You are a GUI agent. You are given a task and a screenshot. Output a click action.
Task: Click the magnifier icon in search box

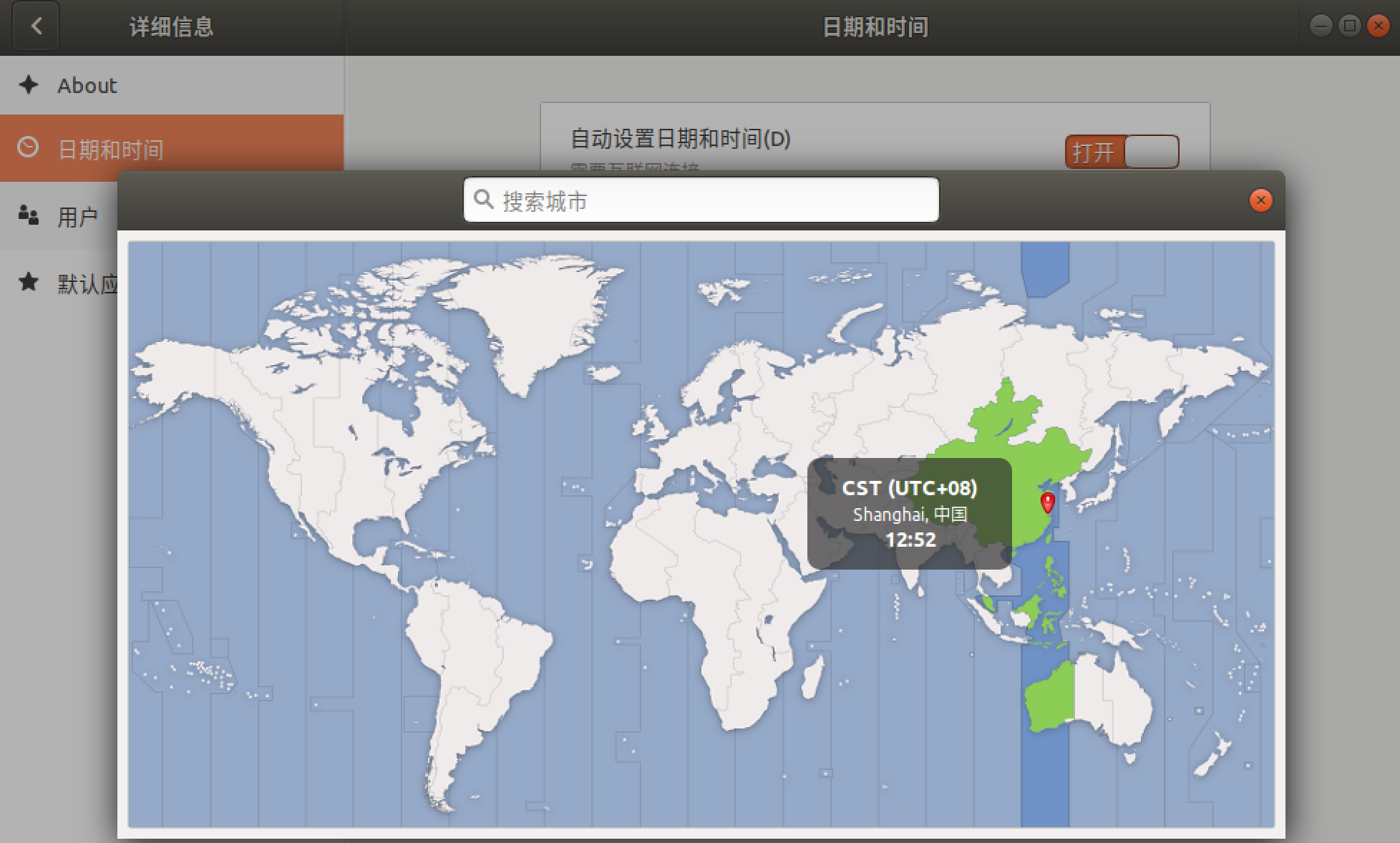[x=485, y=200]
